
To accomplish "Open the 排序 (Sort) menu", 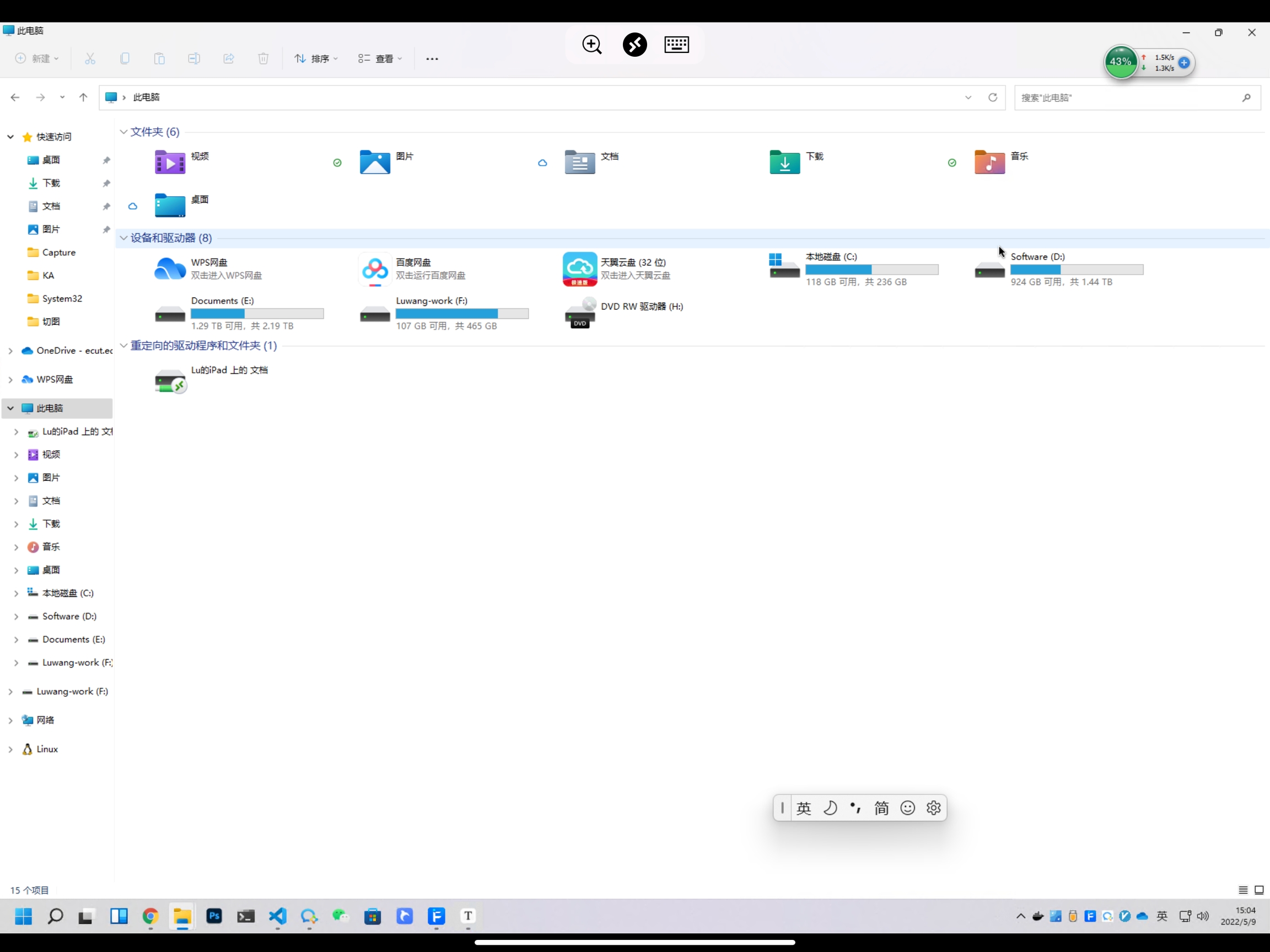I will point(316,58).
